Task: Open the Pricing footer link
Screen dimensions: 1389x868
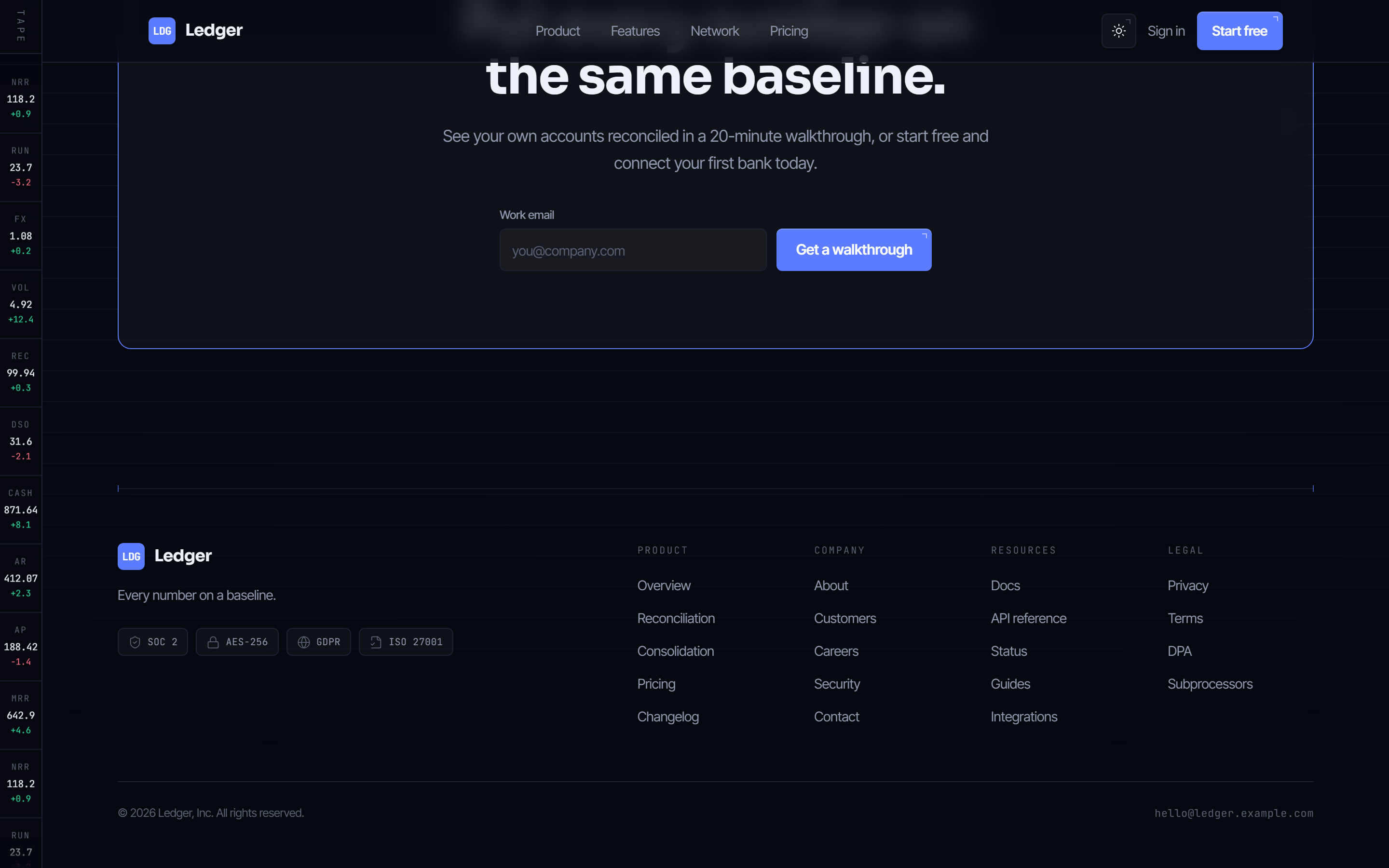Action: click(656, 684)
